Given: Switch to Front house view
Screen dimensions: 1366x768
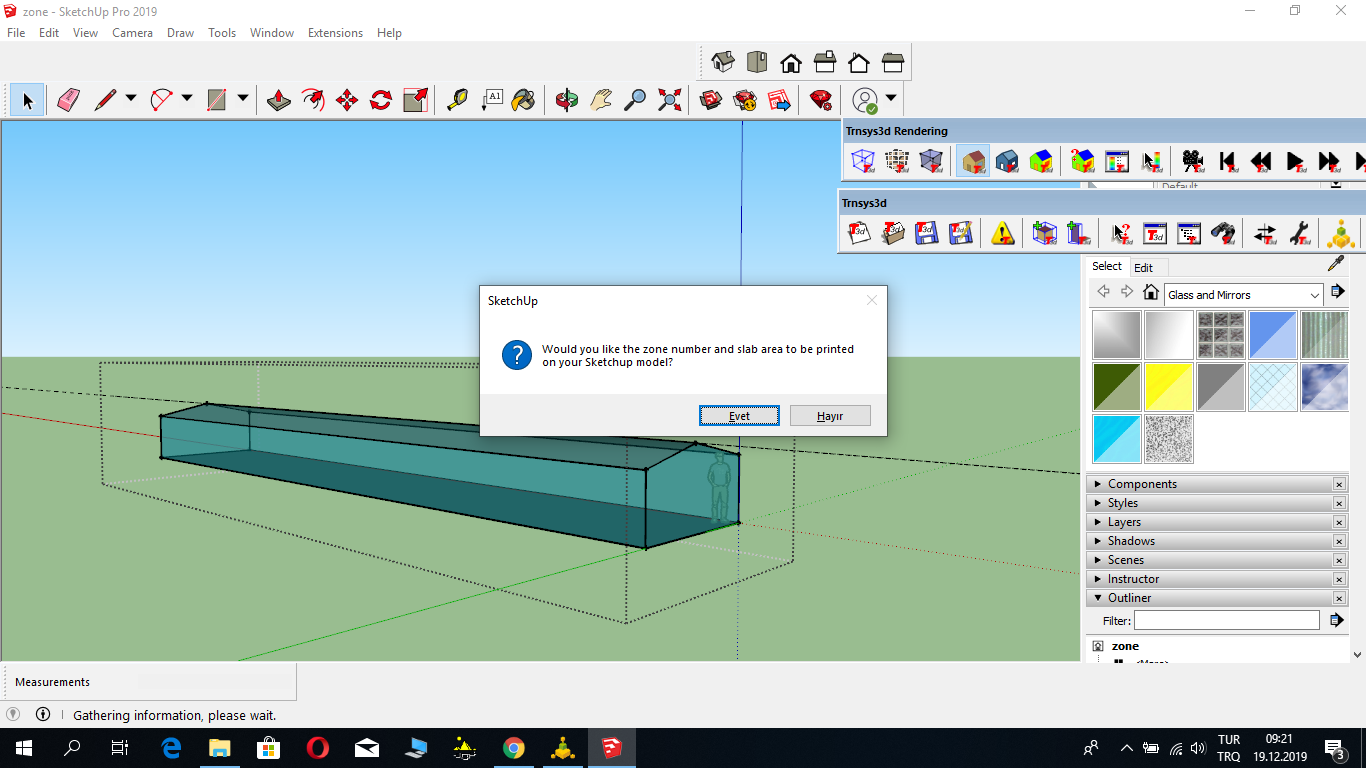Looking at the screenshot, I should [791, 63].
